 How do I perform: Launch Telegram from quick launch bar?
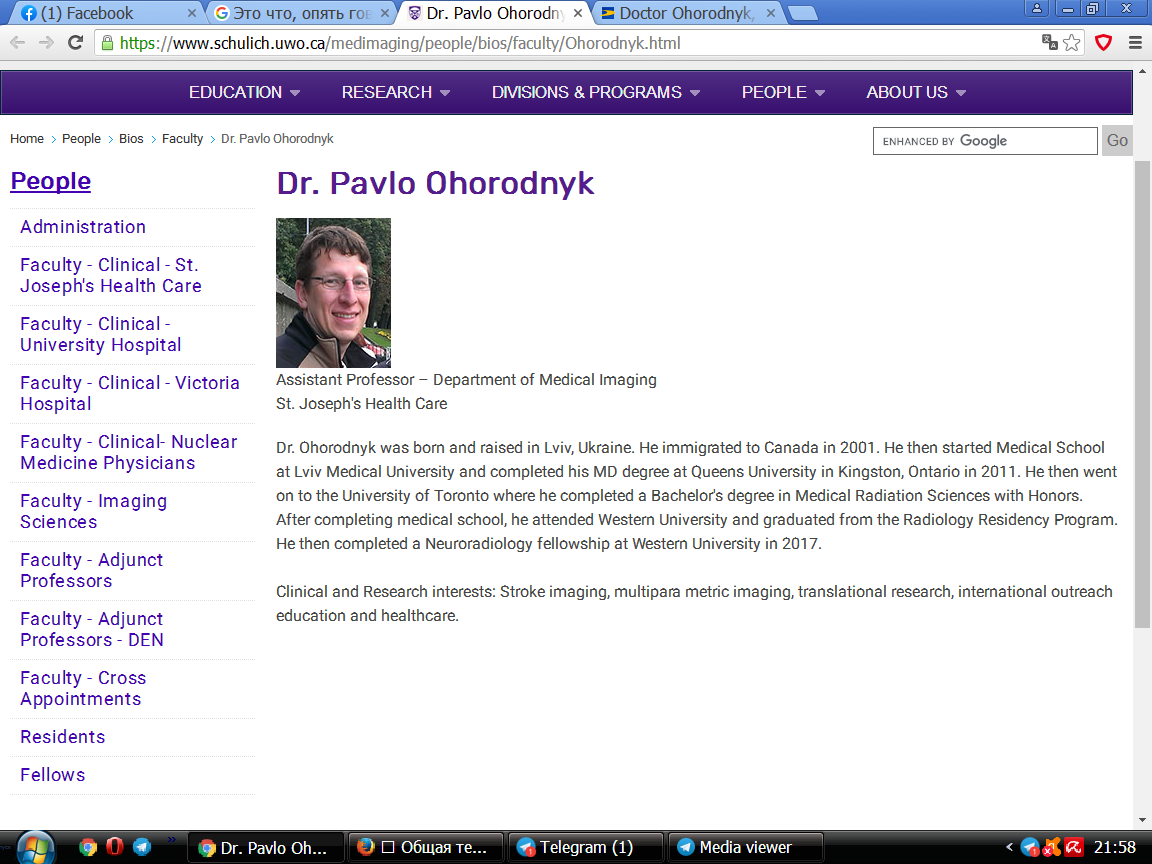[142, 847]
